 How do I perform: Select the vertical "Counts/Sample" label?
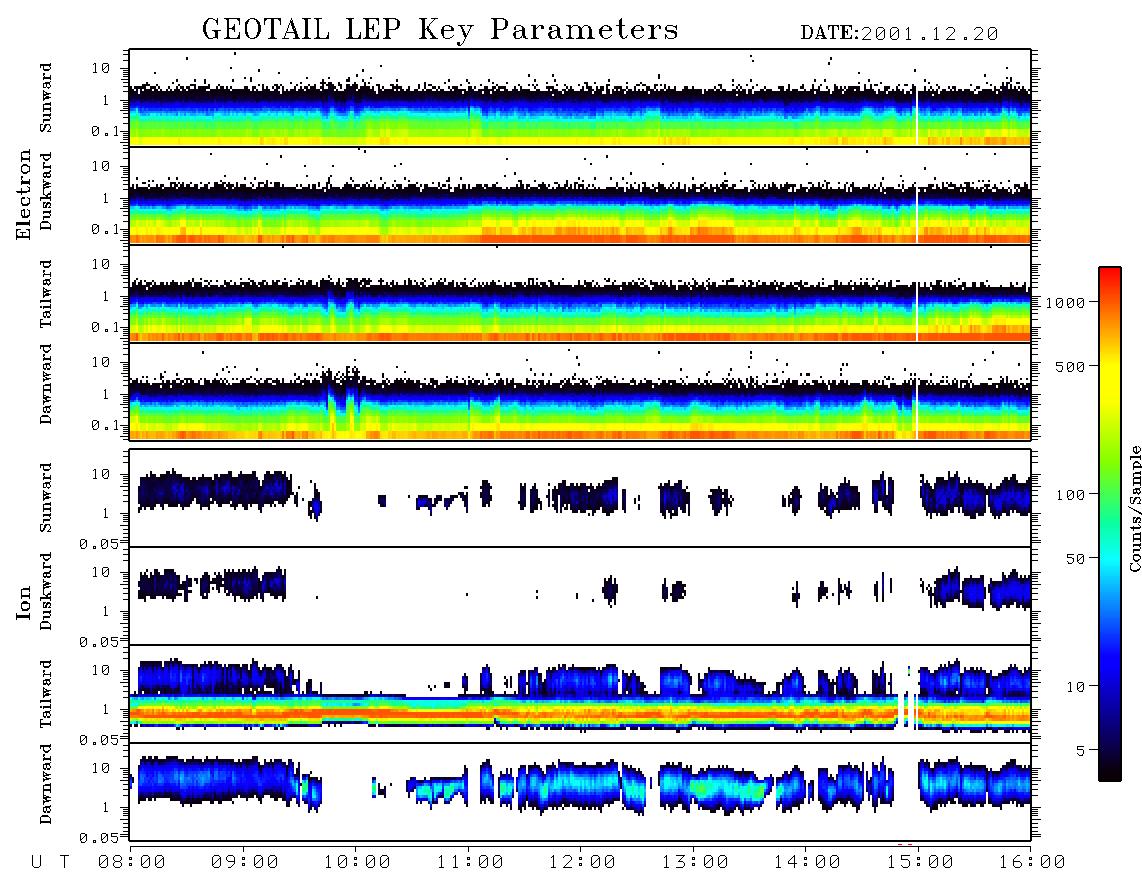pyautogui.click(x=1134, y=508)
